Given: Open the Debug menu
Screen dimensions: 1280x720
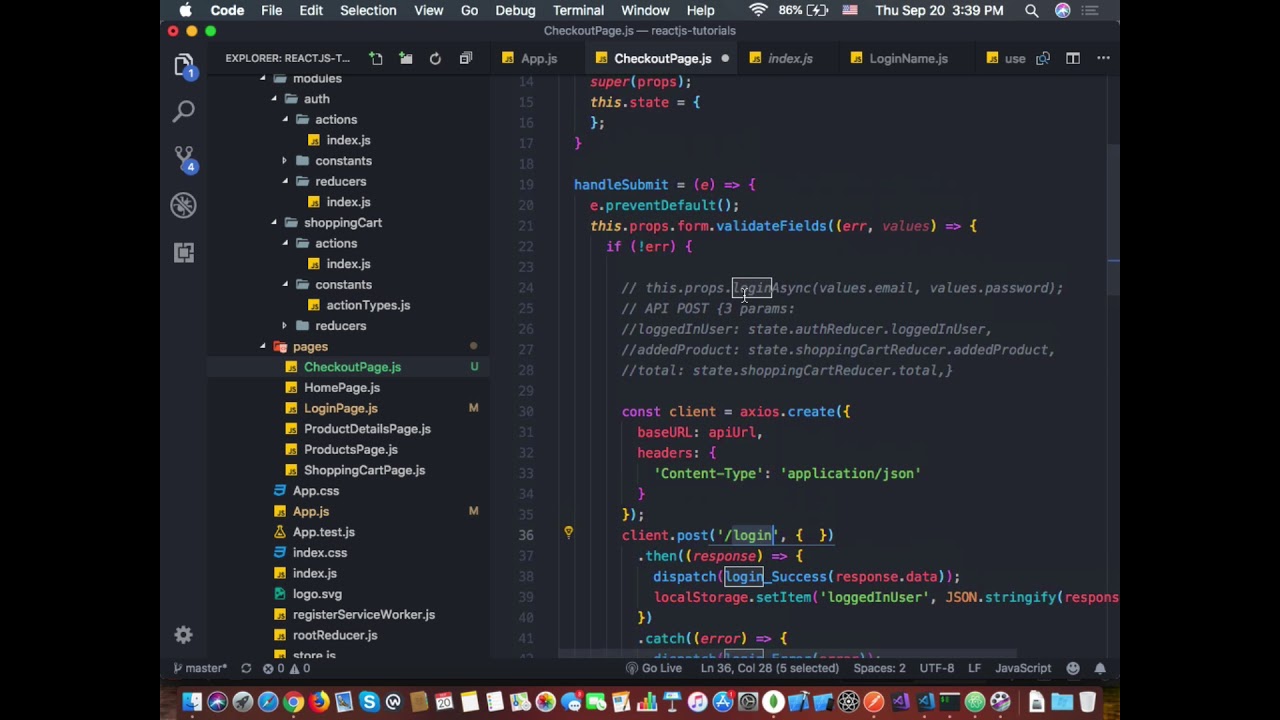Looking at the screenshot, I should (x=515, y=10).
